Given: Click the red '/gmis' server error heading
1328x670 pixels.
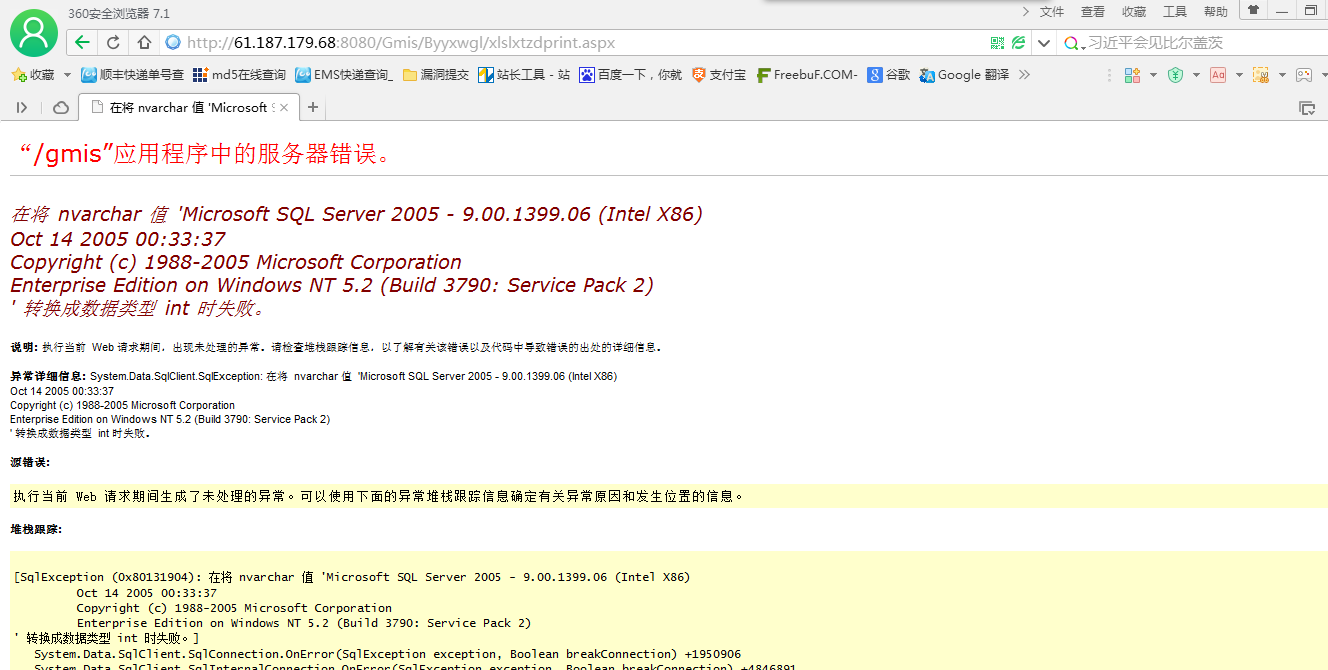Looking at the screenshot, I should click(x=205, y=154).
